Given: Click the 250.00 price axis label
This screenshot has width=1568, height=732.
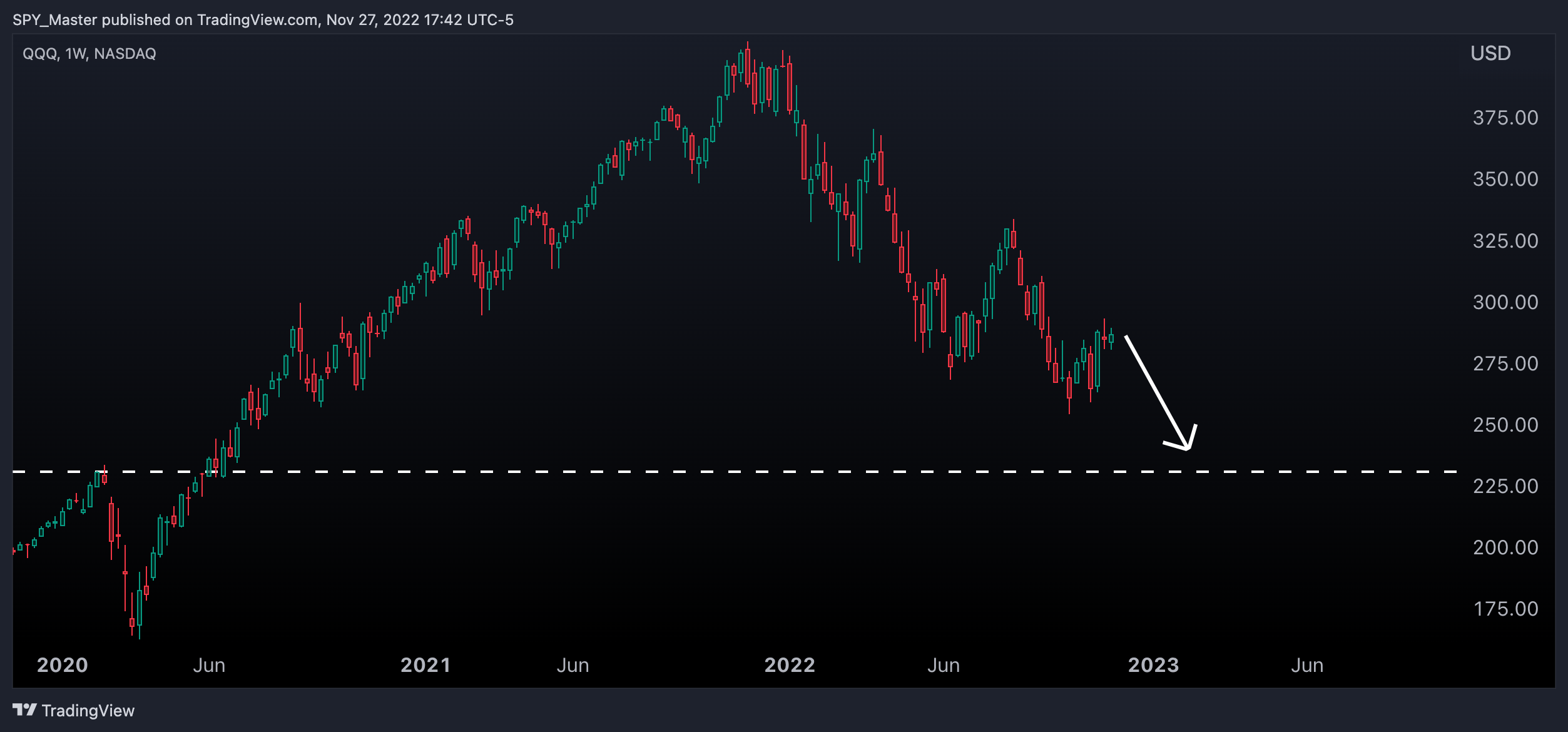Looking at the screenshot, I should 1505,425.
